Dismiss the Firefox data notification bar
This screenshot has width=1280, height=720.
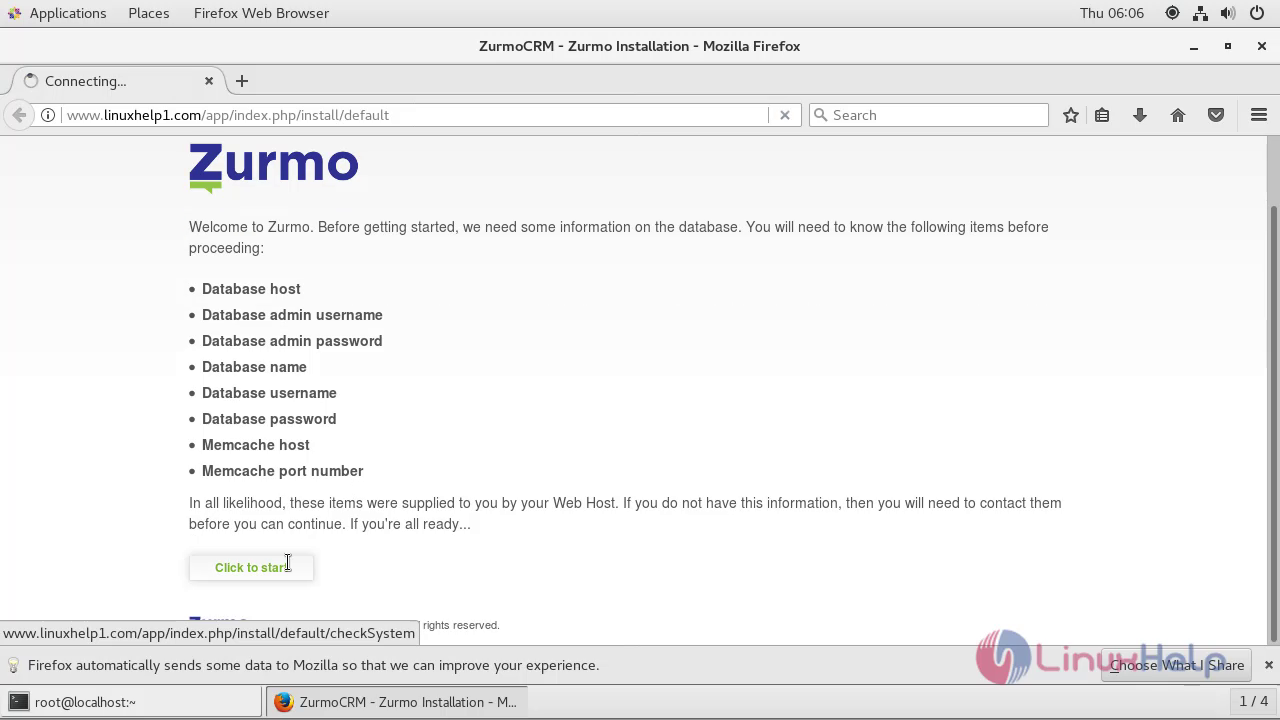(x=1268, y=665)
